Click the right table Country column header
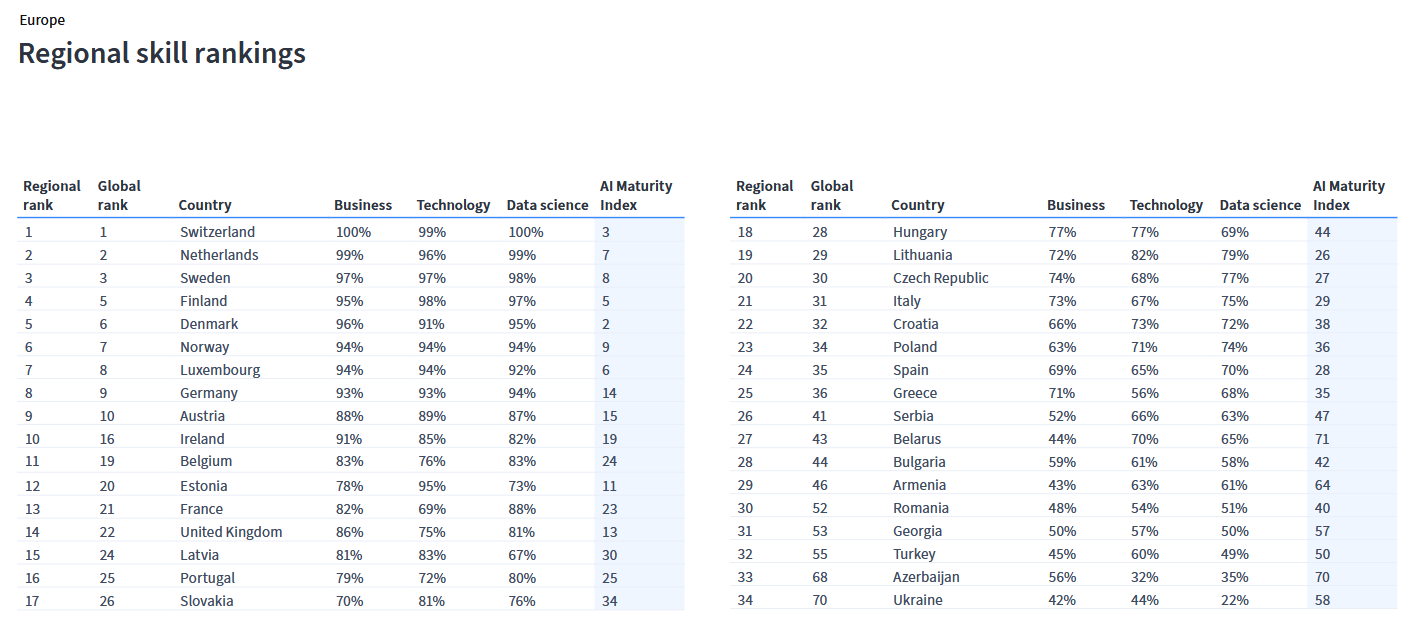This screenshot has height=633, width=1423. point(918,205)
